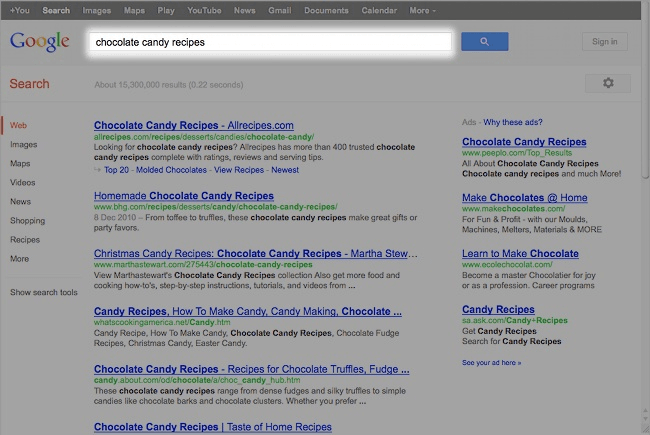
Task: Open Documents in the top bar
Action: pos(326,10)
